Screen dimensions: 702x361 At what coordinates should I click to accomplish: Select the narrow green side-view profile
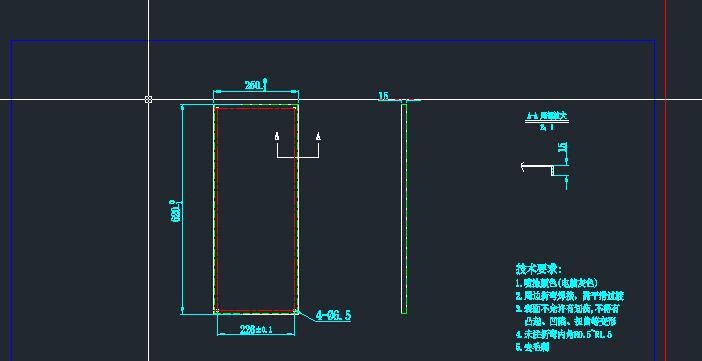(x=404, y=209)
